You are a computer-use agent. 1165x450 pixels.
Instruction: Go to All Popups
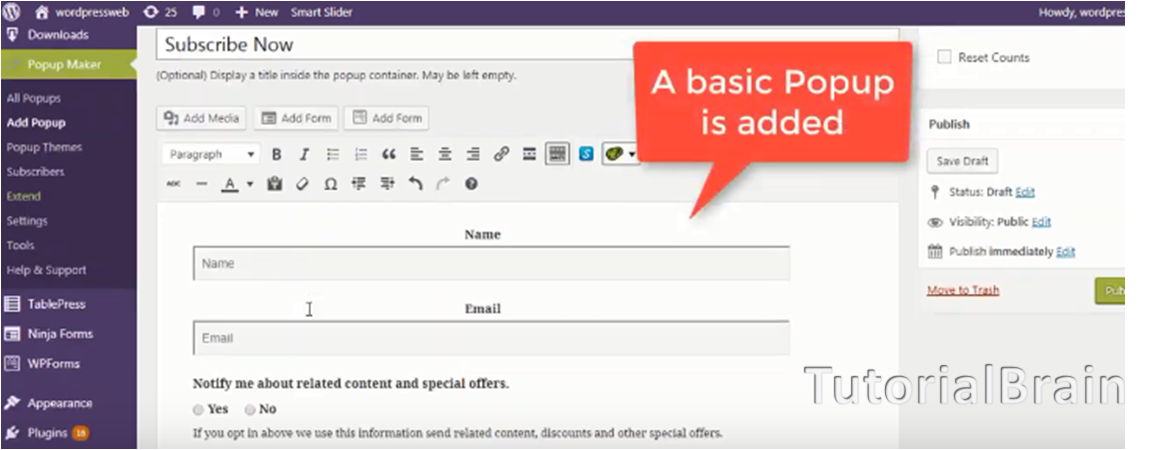[x=33, y=98]
